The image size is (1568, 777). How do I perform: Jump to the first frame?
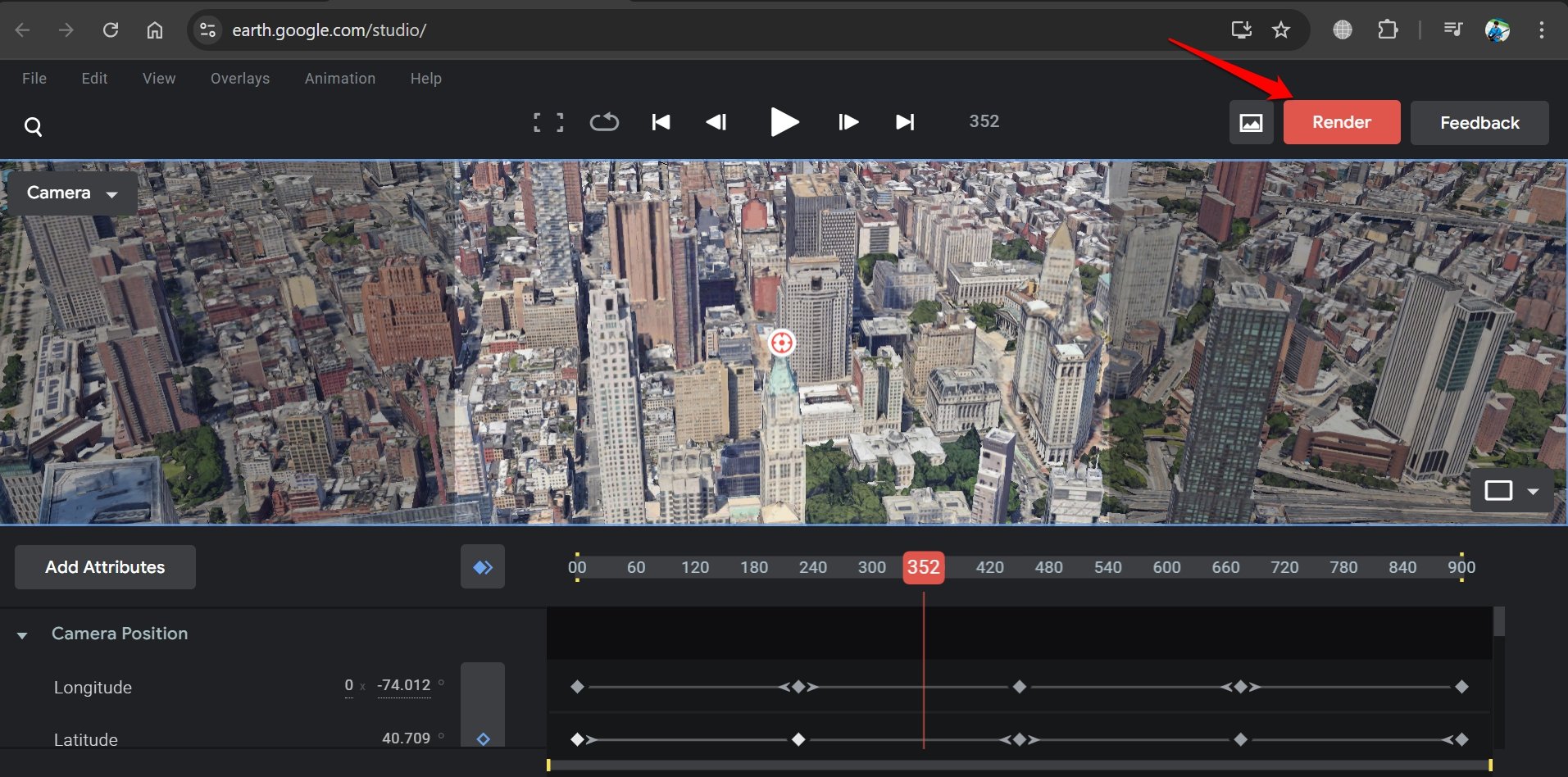(661, 122)
